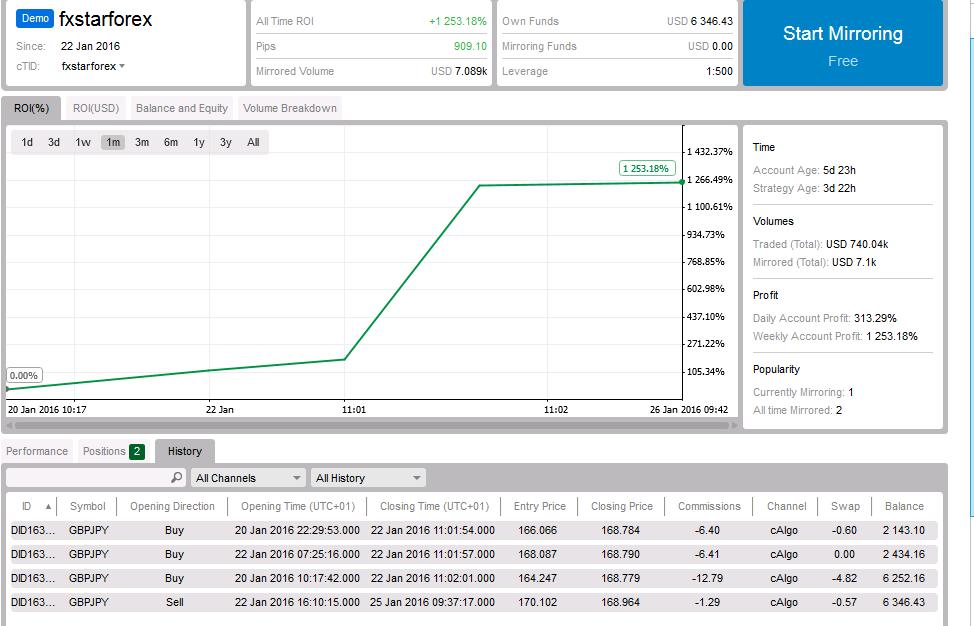Image resolution: width=974 pixels, height=626 pixels.
Task: Sort by the Closing Price header
Action: 622,506
